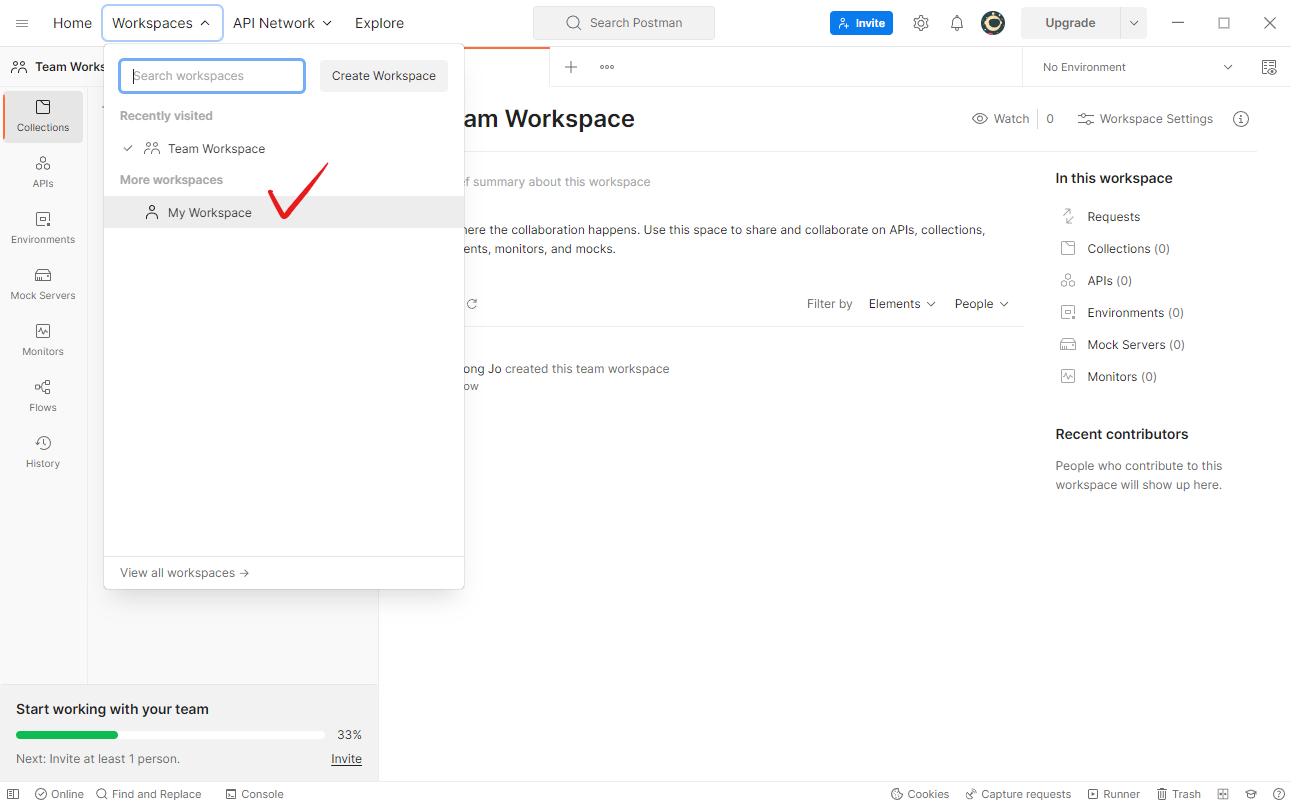Focus Search workspaces field
The width and height of the screenshot is (1291, 805).
pyautogui.click(x=212, y=76)
